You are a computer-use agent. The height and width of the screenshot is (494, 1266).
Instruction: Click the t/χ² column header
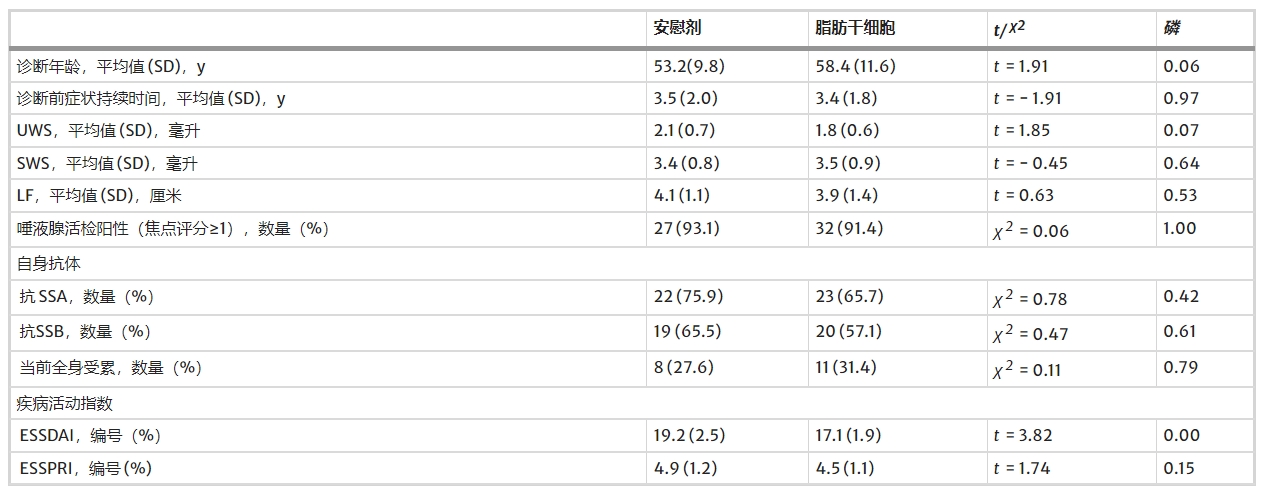click(x=1008, y=28)
